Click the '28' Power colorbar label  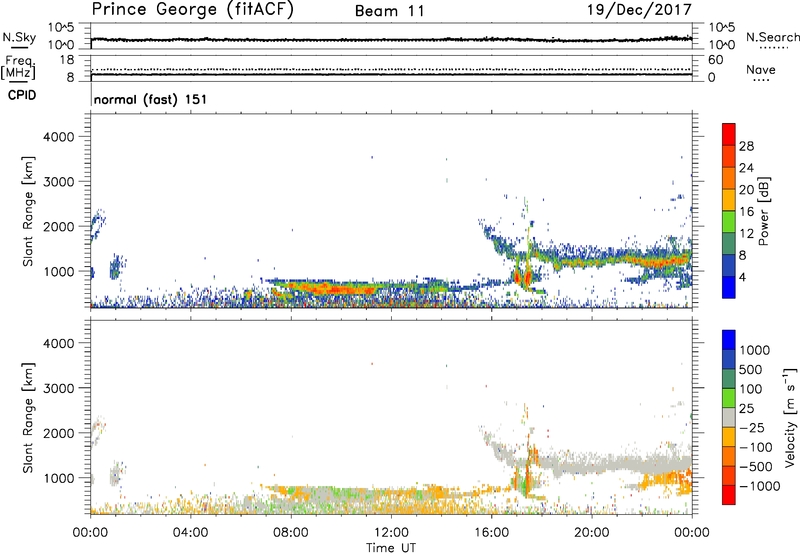(x=746, y=146)
